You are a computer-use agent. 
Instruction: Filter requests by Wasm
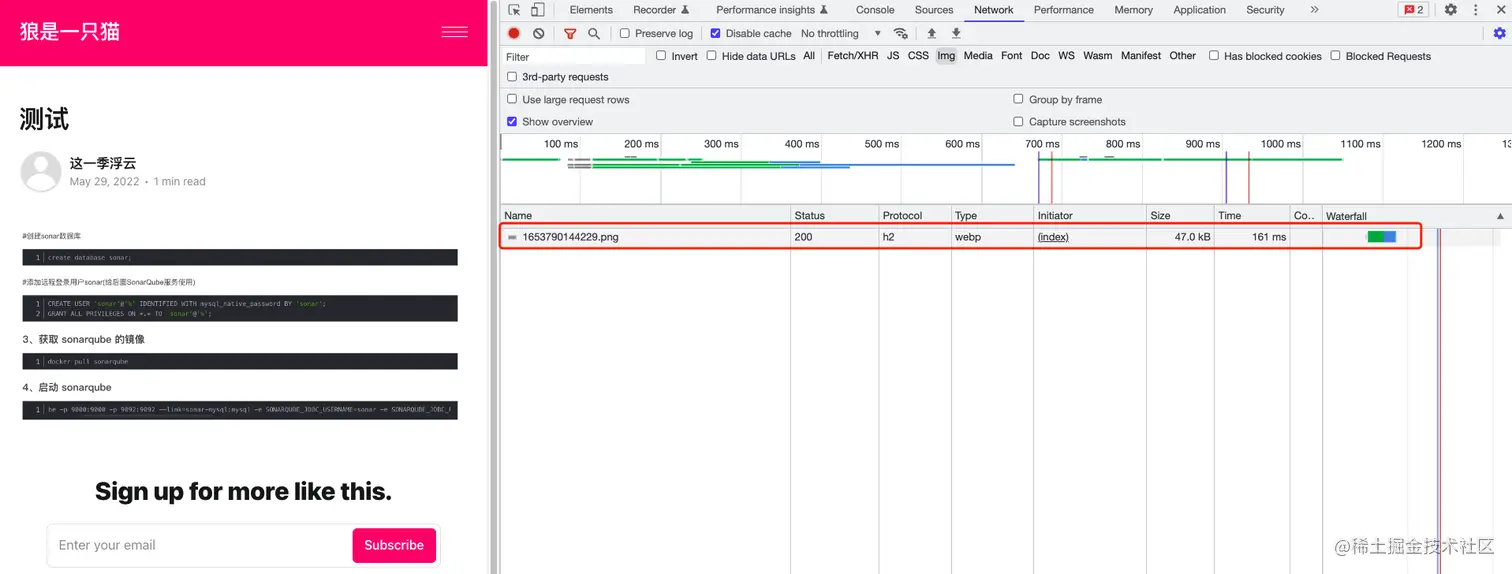[1098, 56]
